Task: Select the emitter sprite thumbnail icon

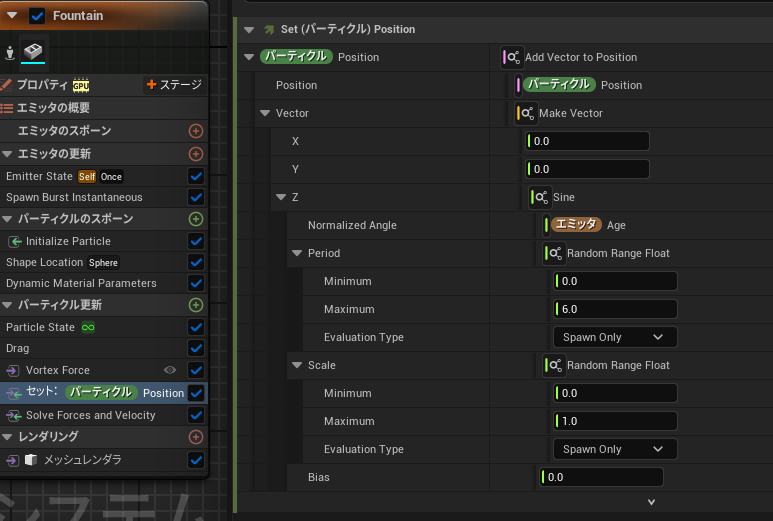Action: point(33,51)
